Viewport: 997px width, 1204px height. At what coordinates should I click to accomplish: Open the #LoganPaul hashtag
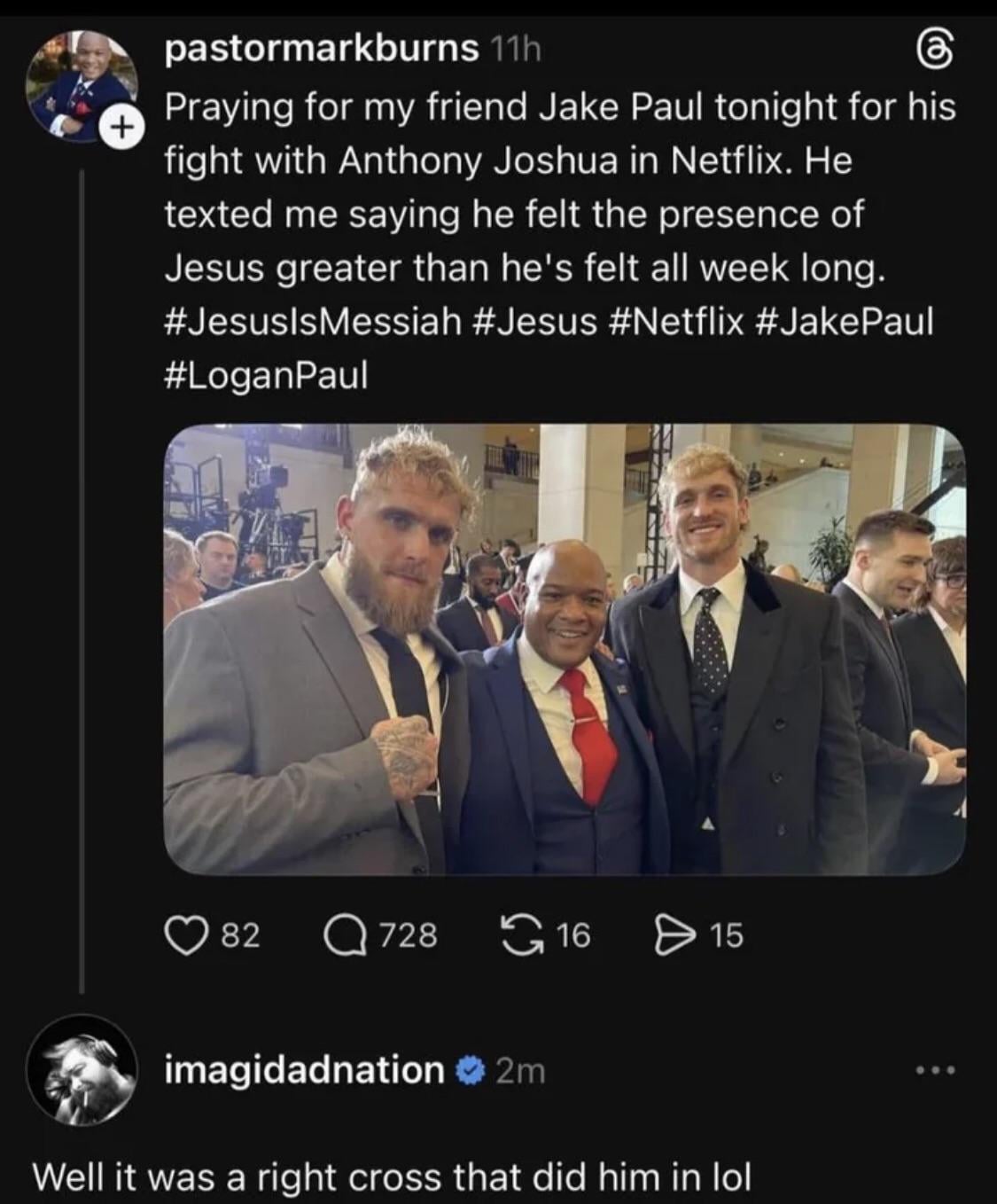tap(265, 375)
